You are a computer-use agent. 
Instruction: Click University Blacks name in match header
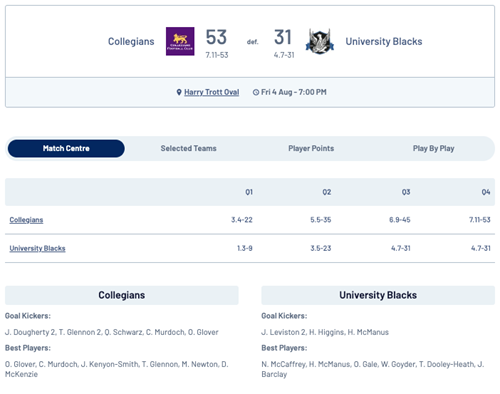[384, 41]
